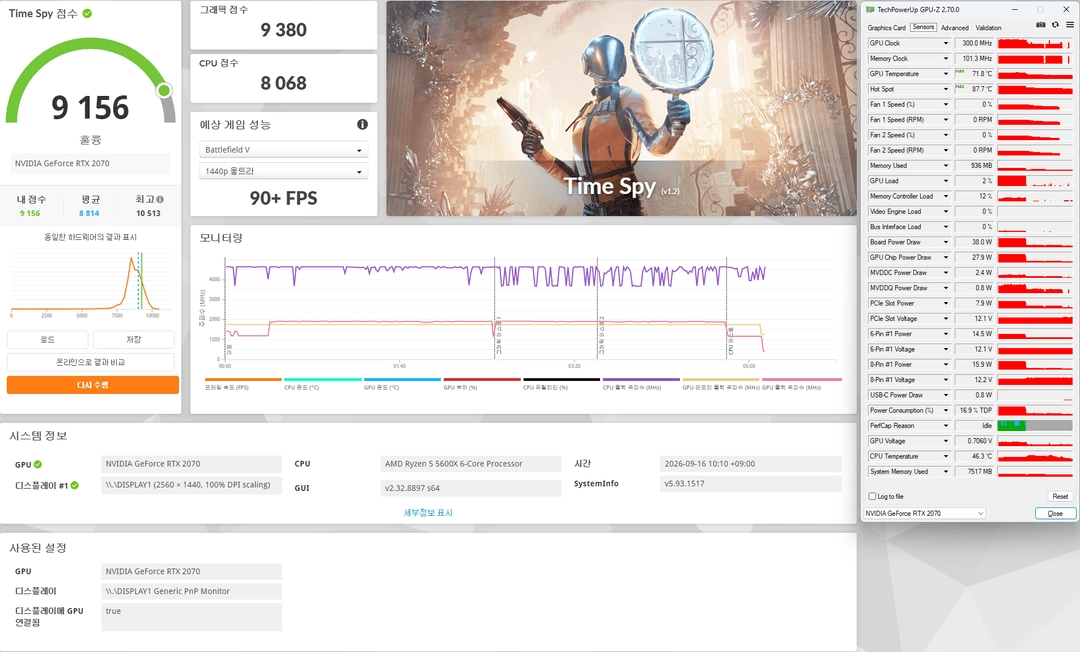Click System Memory Used value 7517 MB
This screenshot has height=652, width=1080.
[979, 472]
